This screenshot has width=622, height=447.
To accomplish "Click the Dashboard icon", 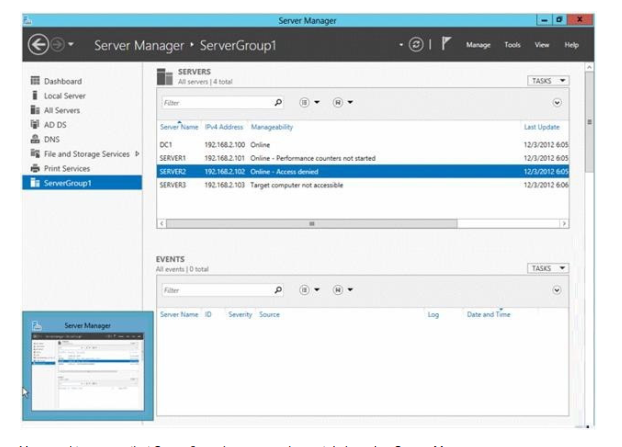I will tap(35, 81).
